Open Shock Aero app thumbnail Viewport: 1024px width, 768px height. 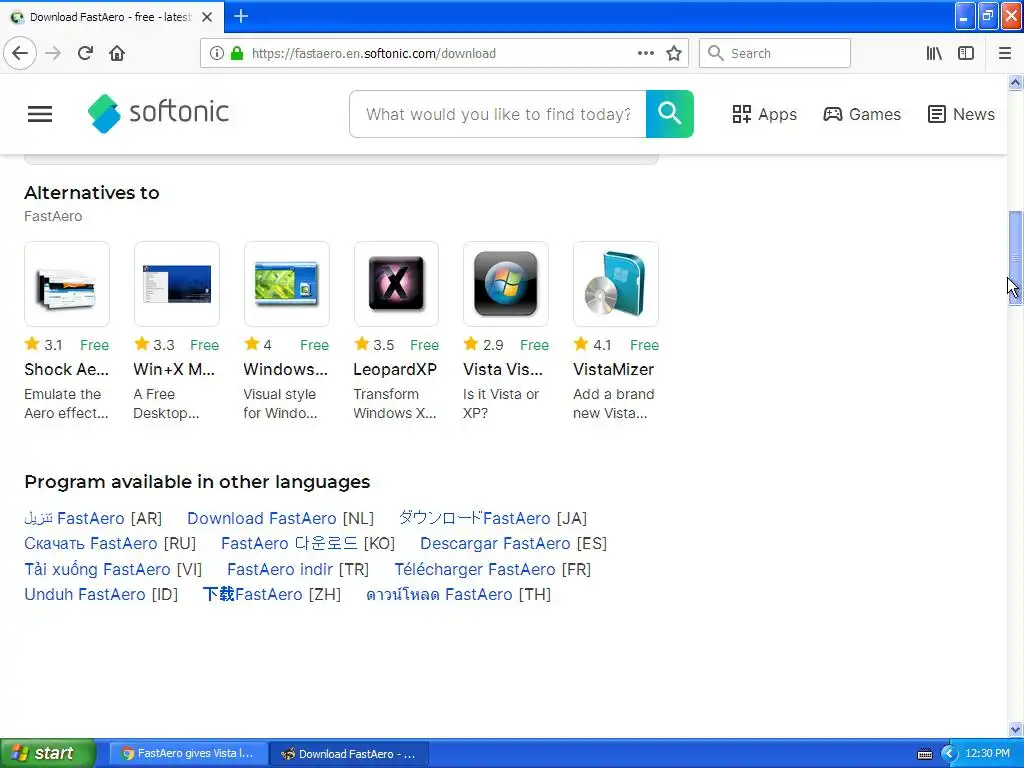click(67, 284)
